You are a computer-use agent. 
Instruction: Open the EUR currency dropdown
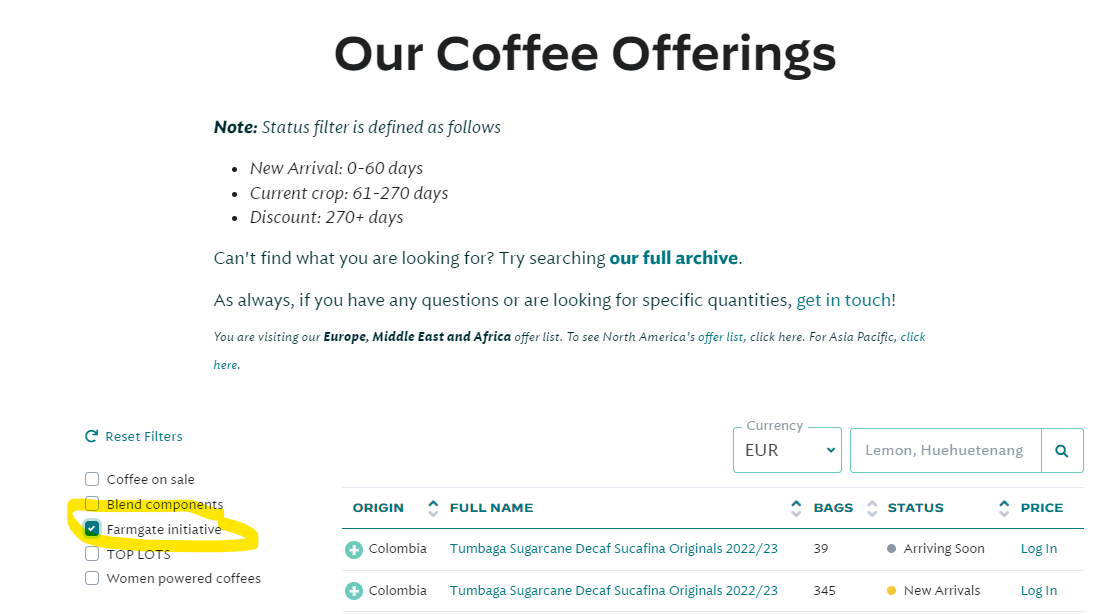(x=787, y=450)
